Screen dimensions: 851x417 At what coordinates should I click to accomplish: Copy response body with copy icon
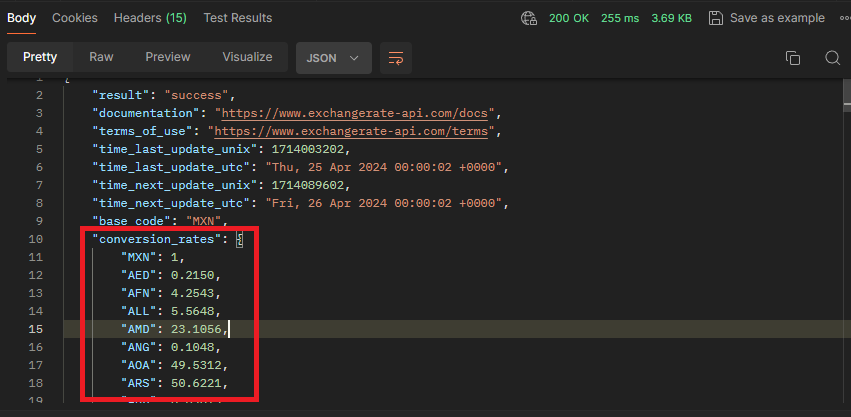(x=793, y=58)
